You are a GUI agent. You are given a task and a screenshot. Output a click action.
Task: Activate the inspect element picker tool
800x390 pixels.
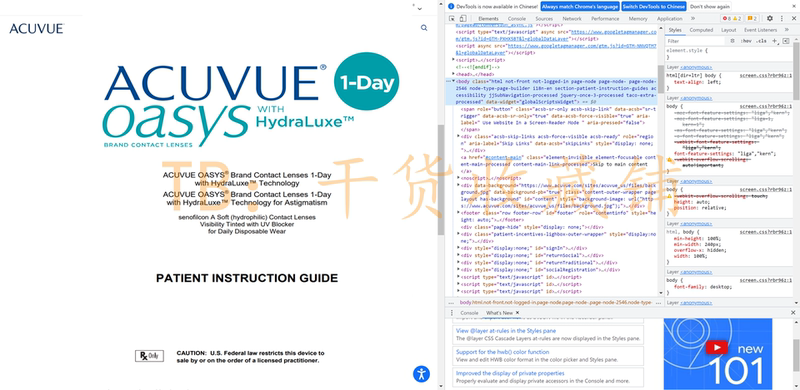tap(452, 19)
